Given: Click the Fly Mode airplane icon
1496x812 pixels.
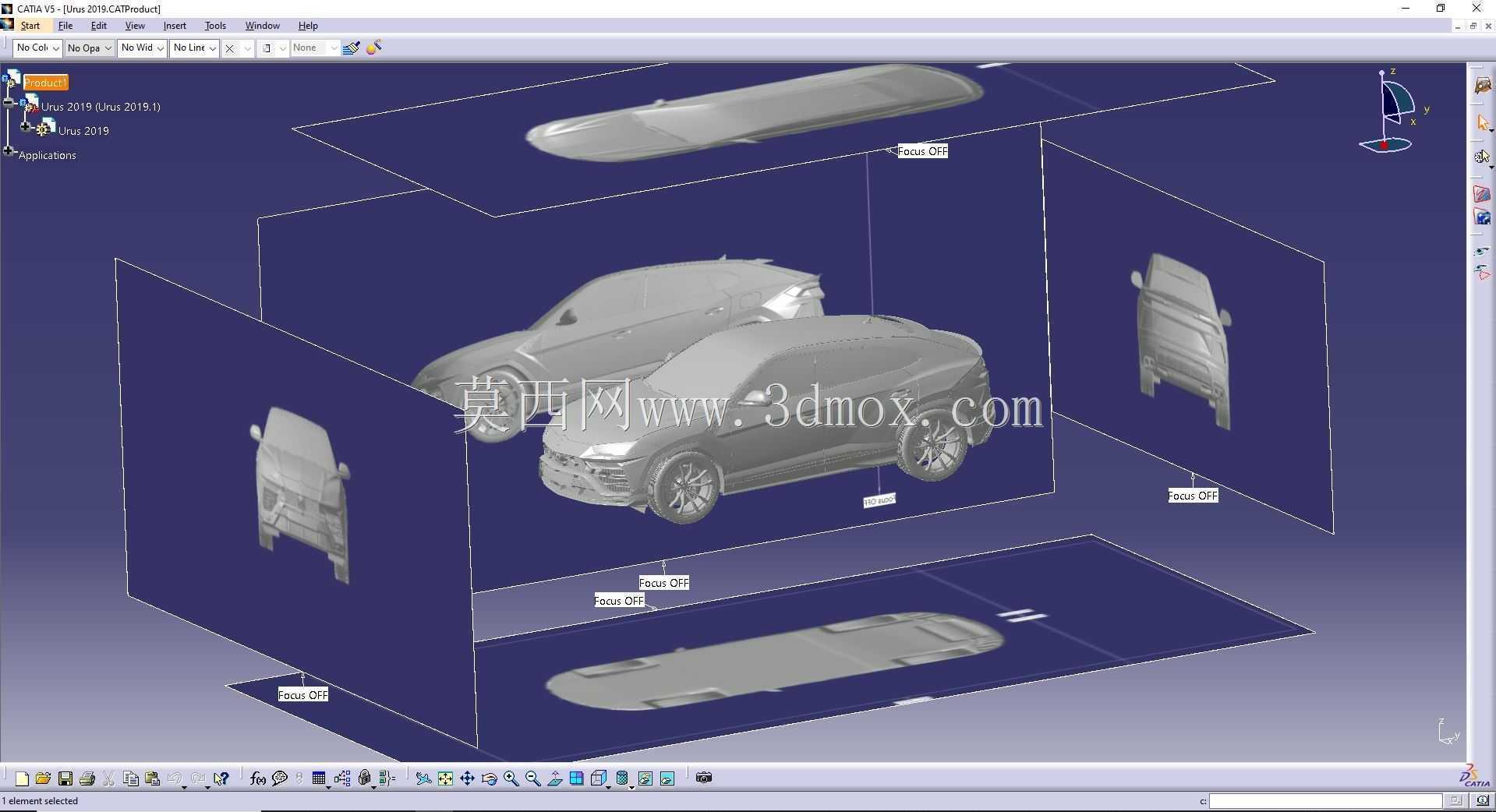Looking at the screenshot, I should [x=423, y=778].
